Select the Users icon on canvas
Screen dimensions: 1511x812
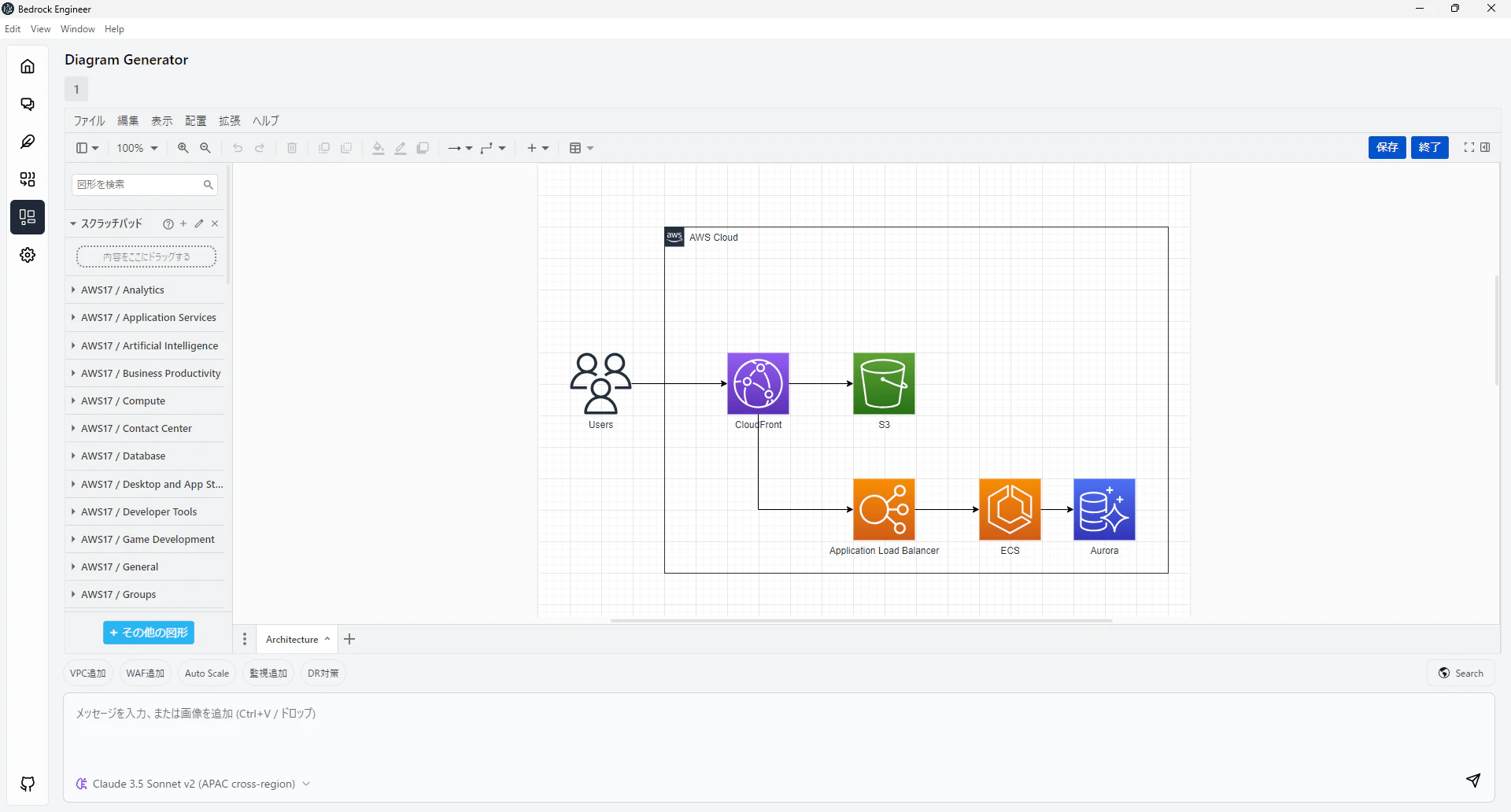tap(601, 384)
